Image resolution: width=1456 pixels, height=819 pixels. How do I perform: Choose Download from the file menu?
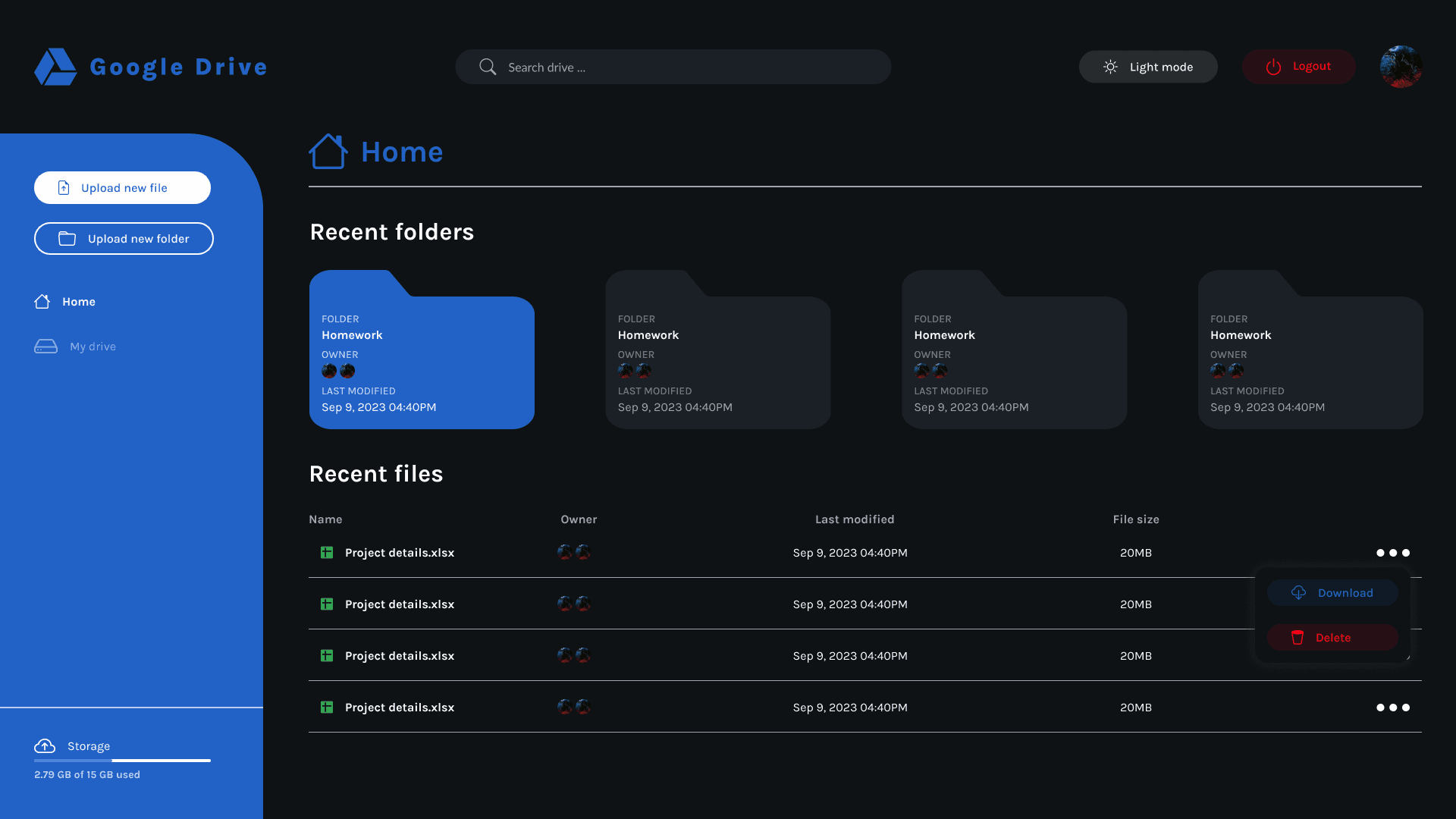point(1332,593)
